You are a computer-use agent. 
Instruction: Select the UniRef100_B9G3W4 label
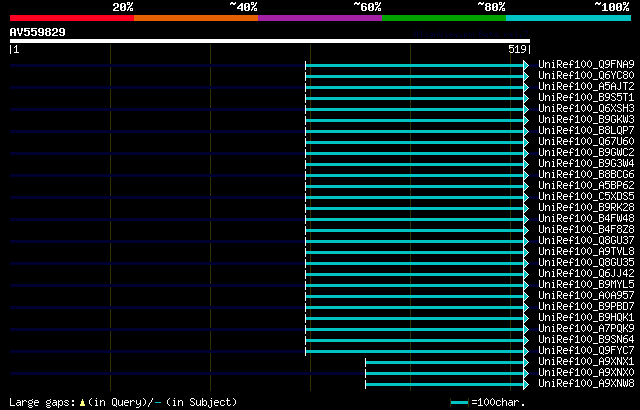586,164
